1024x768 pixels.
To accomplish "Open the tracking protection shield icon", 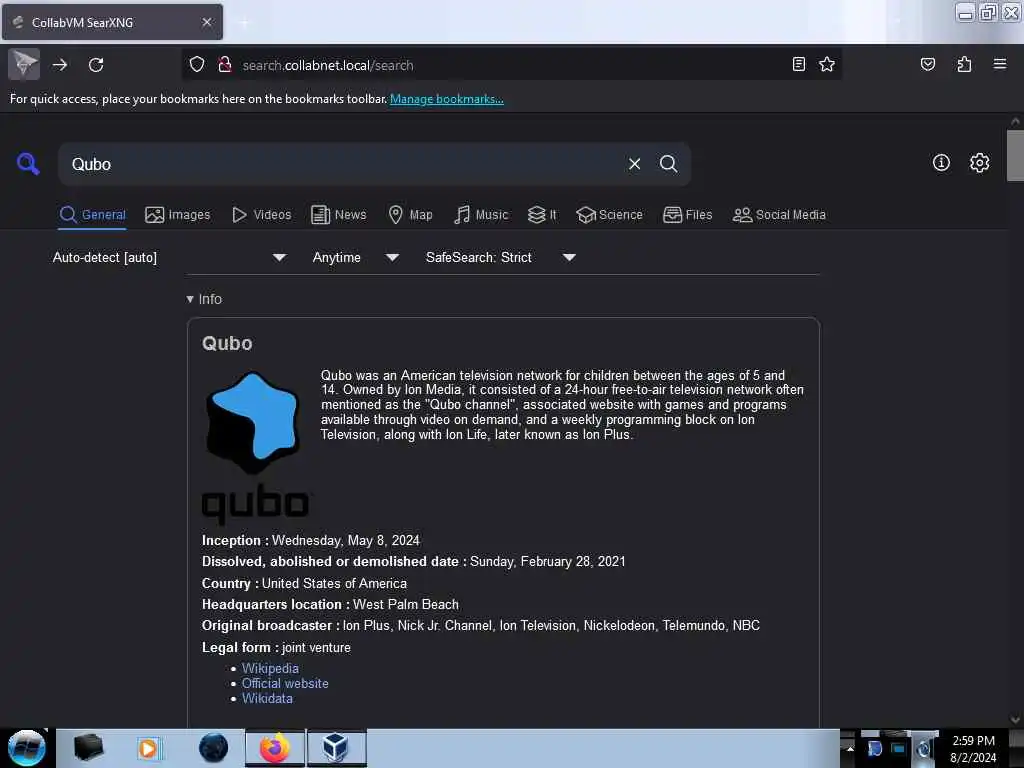I will (197, 65).
